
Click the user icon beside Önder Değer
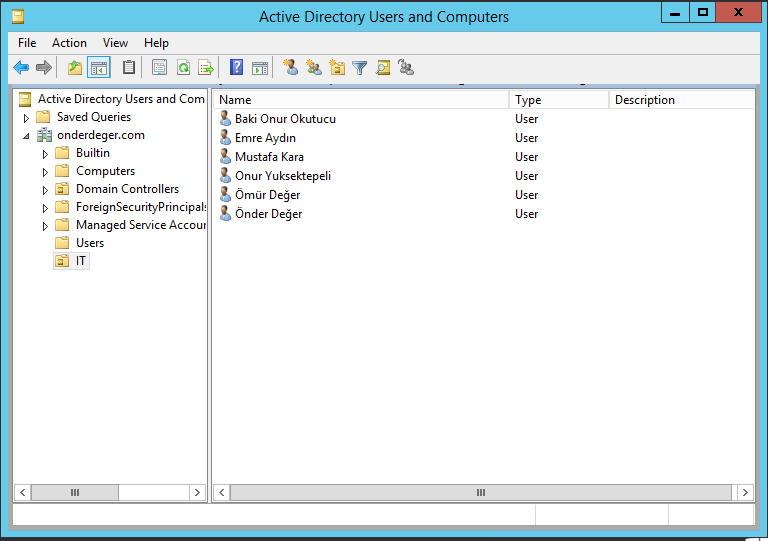pyautogui.click(x=225, y=213)
